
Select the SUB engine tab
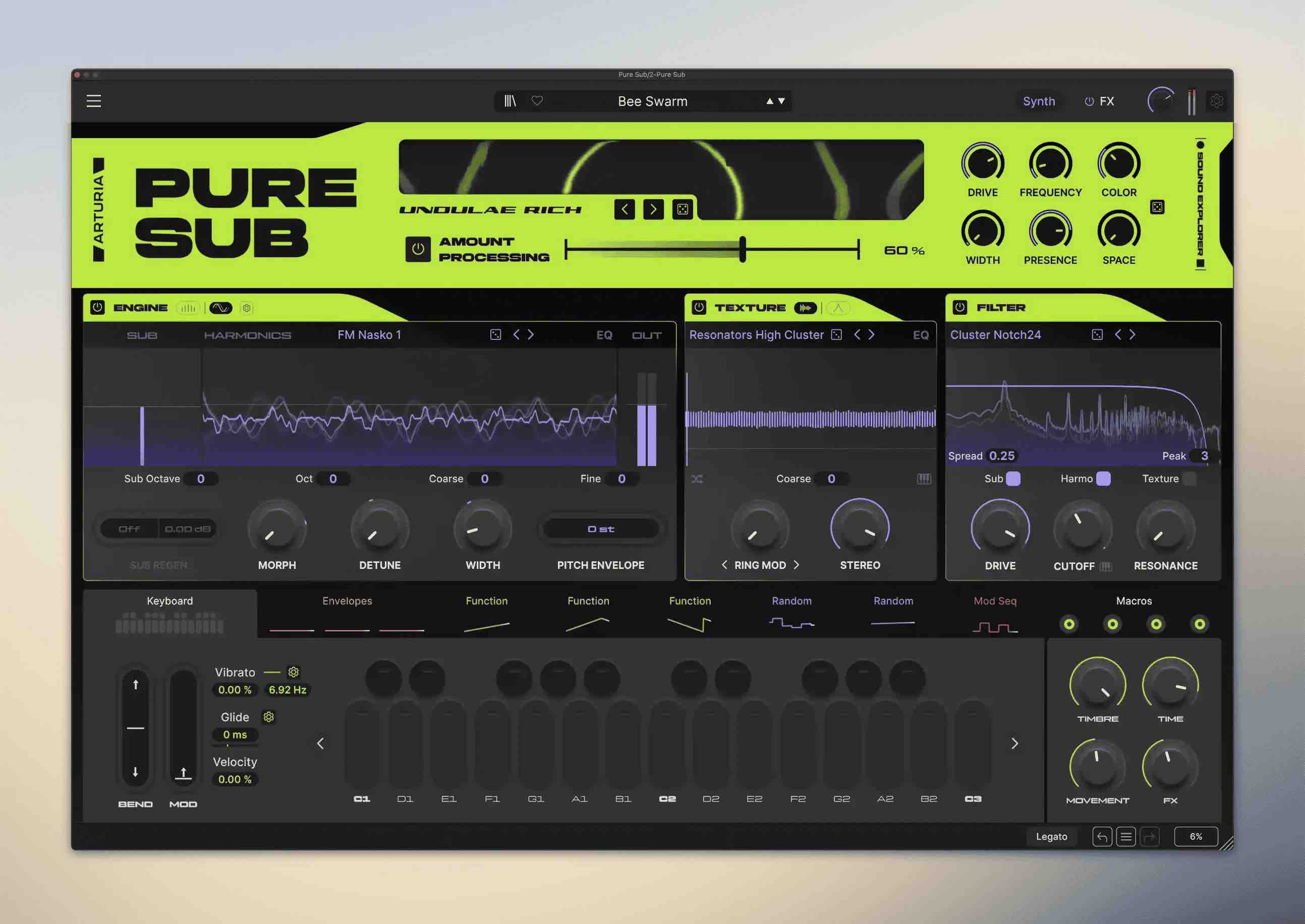142,335
